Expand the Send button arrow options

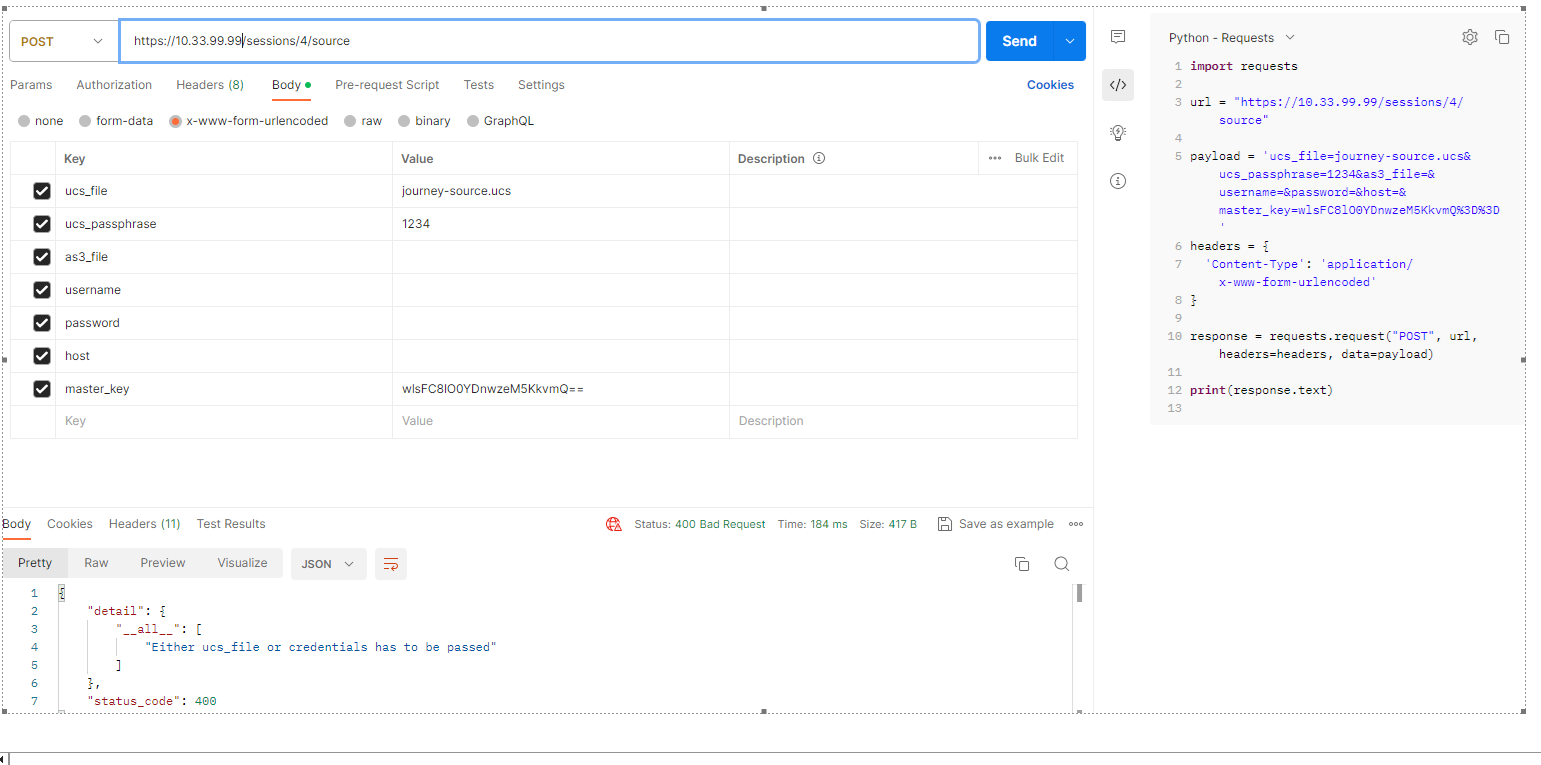(x=1070, y=41)
